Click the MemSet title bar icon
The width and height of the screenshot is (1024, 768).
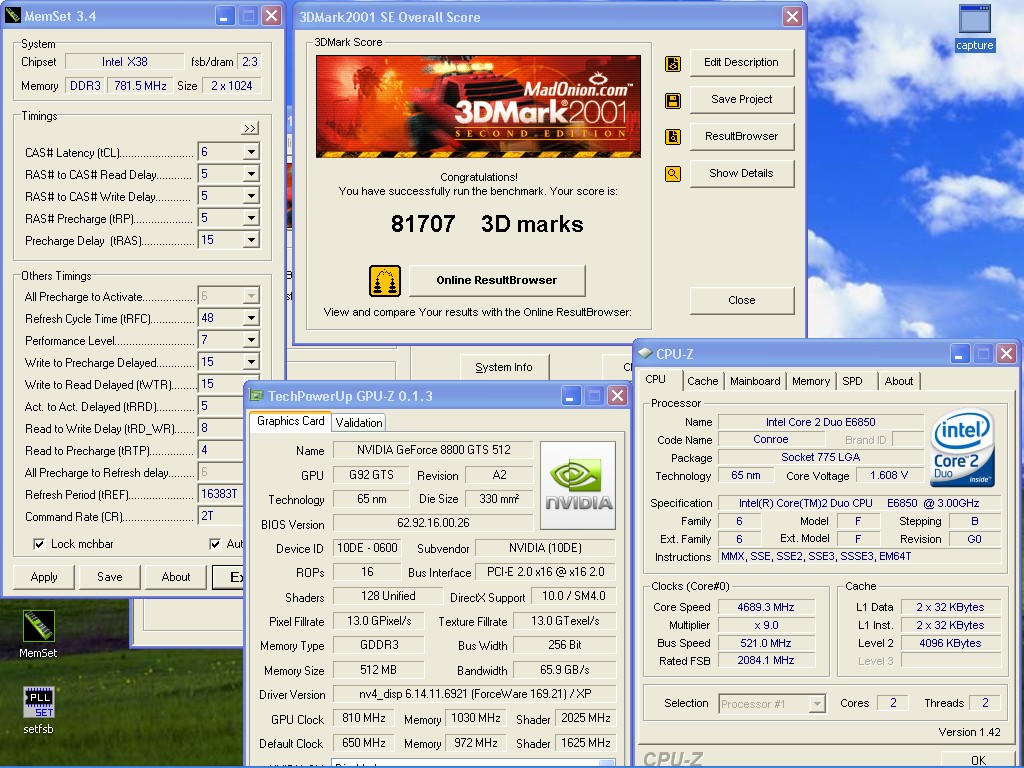pyautogui.click(x=12, y=16)
